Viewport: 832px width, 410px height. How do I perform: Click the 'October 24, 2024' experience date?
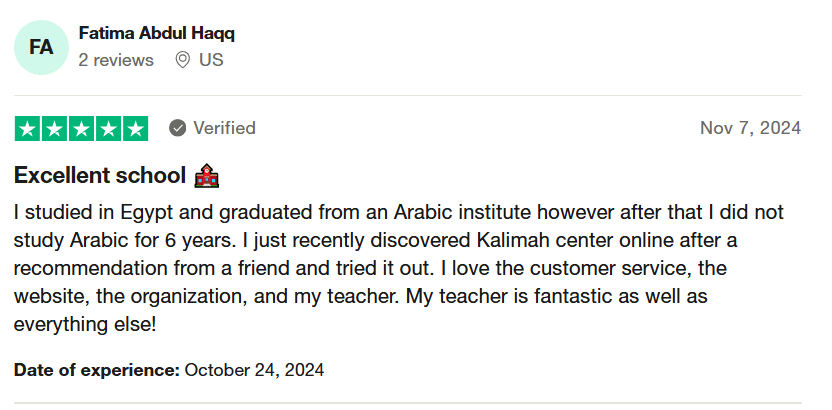(254, 370)
